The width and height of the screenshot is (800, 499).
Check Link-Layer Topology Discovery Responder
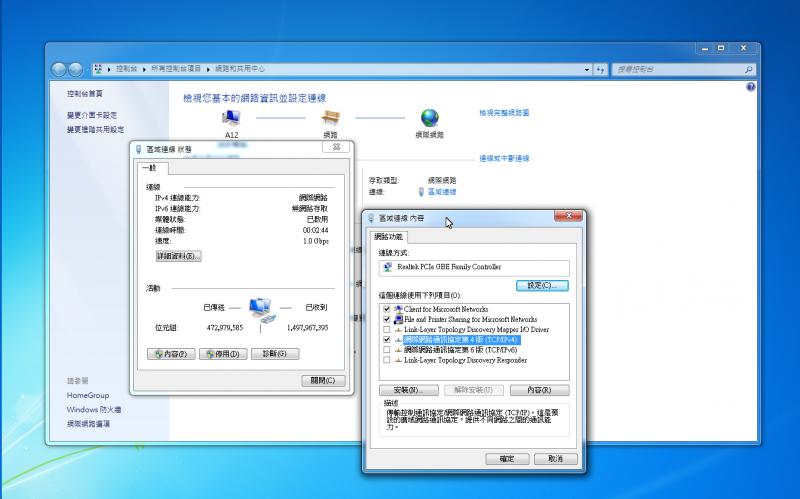coord(387,360)
